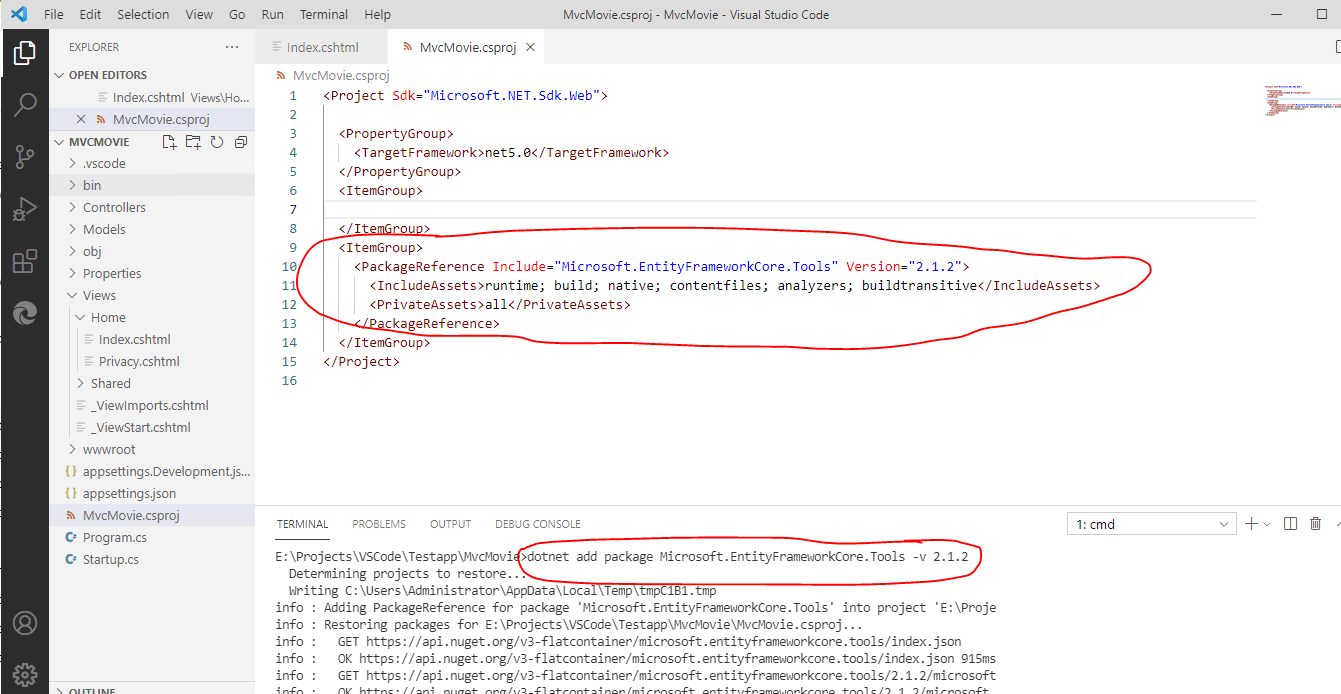Close the MvcMovie.csproj editor tab

[x=530, y=47]
